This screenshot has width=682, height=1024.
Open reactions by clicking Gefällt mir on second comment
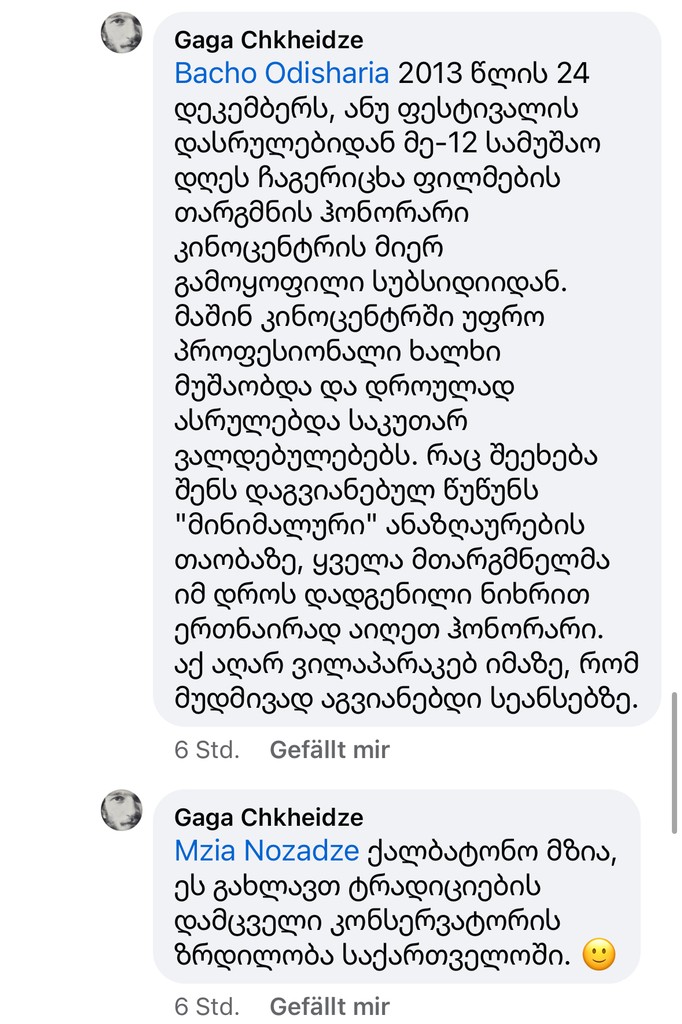coord(328,1006)
